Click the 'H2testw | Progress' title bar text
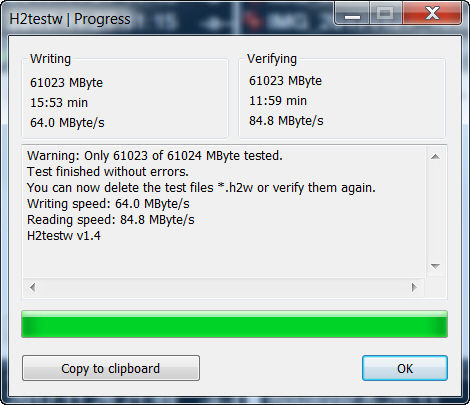470x405 pixels. (x=70, y=19)
